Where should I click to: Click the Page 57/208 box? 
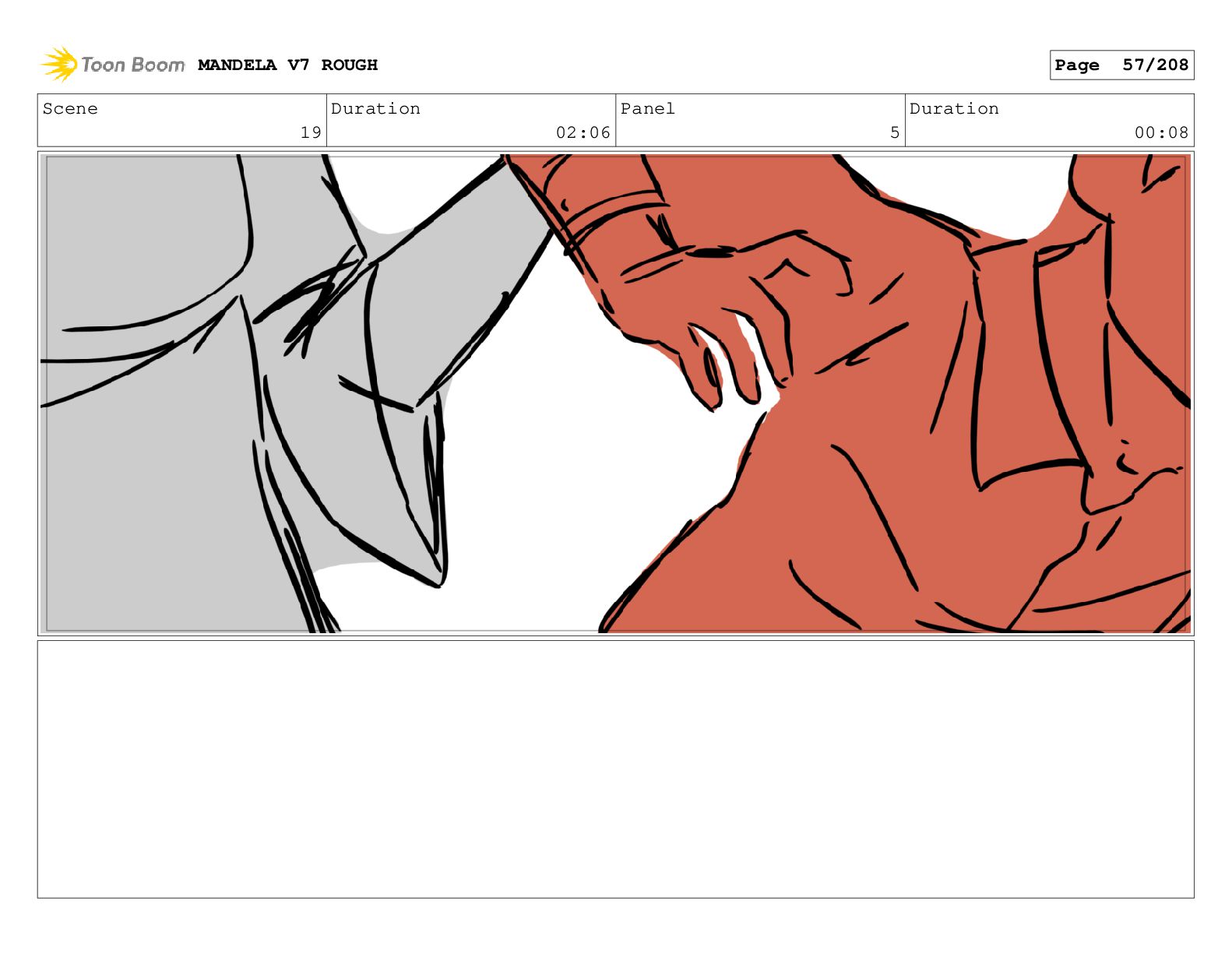1121,65
